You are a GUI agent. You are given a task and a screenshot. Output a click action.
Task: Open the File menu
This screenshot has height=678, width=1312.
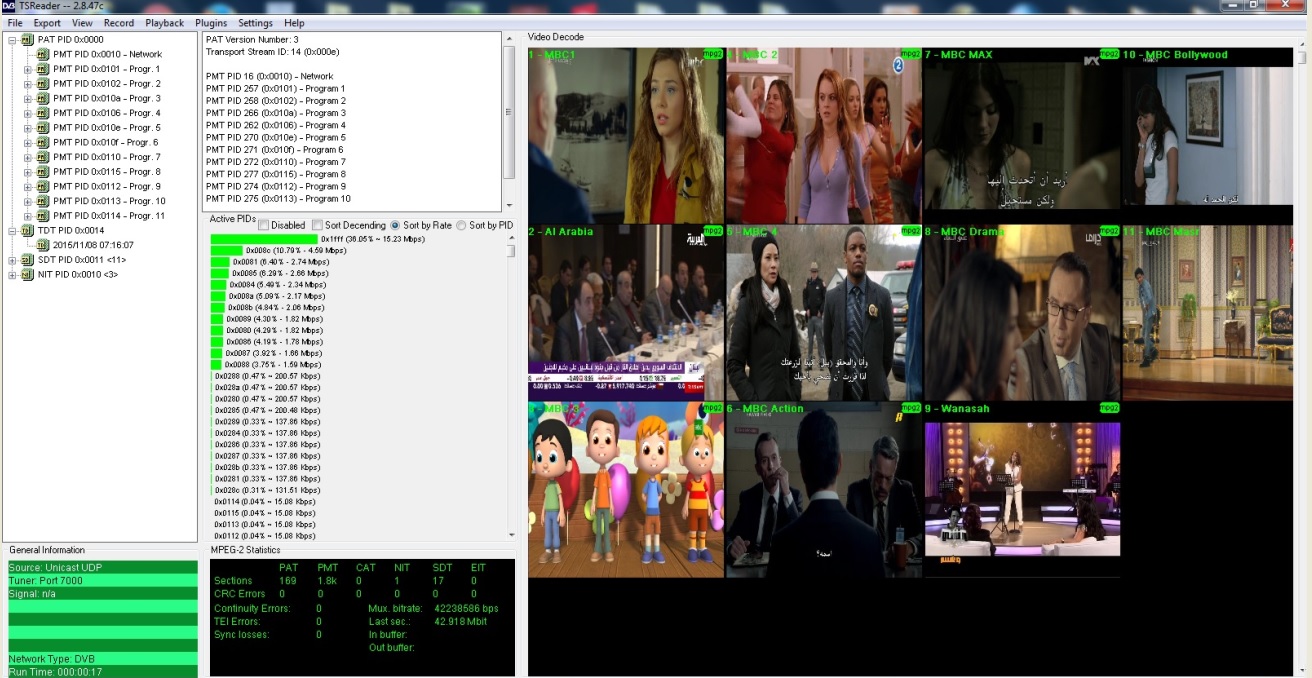click(15, 23)
